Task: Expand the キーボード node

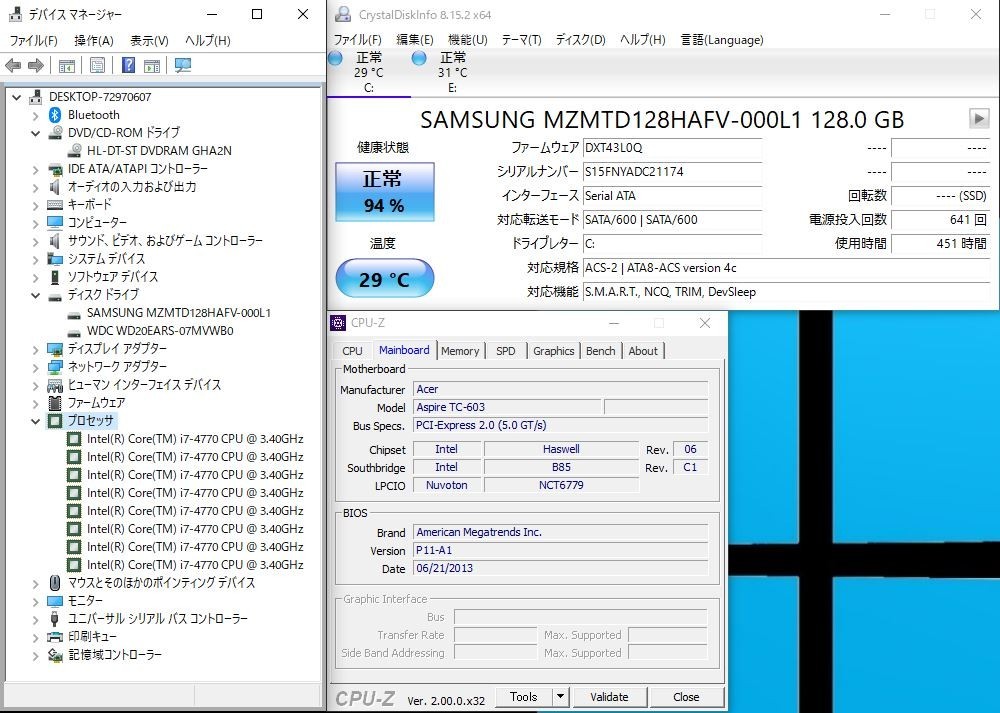Action: (x=36, y=205)
